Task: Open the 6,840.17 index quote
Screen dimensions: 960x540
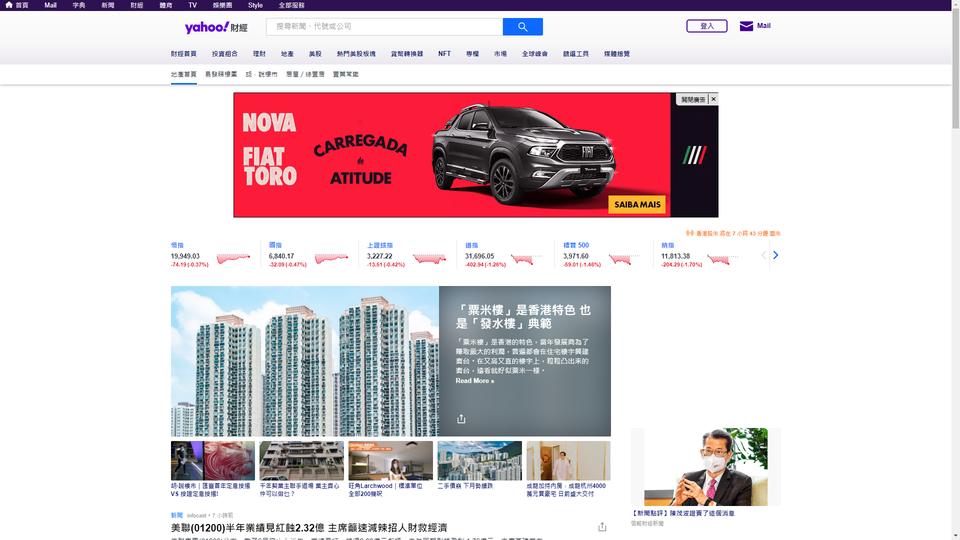Action: tap(281, 256)
